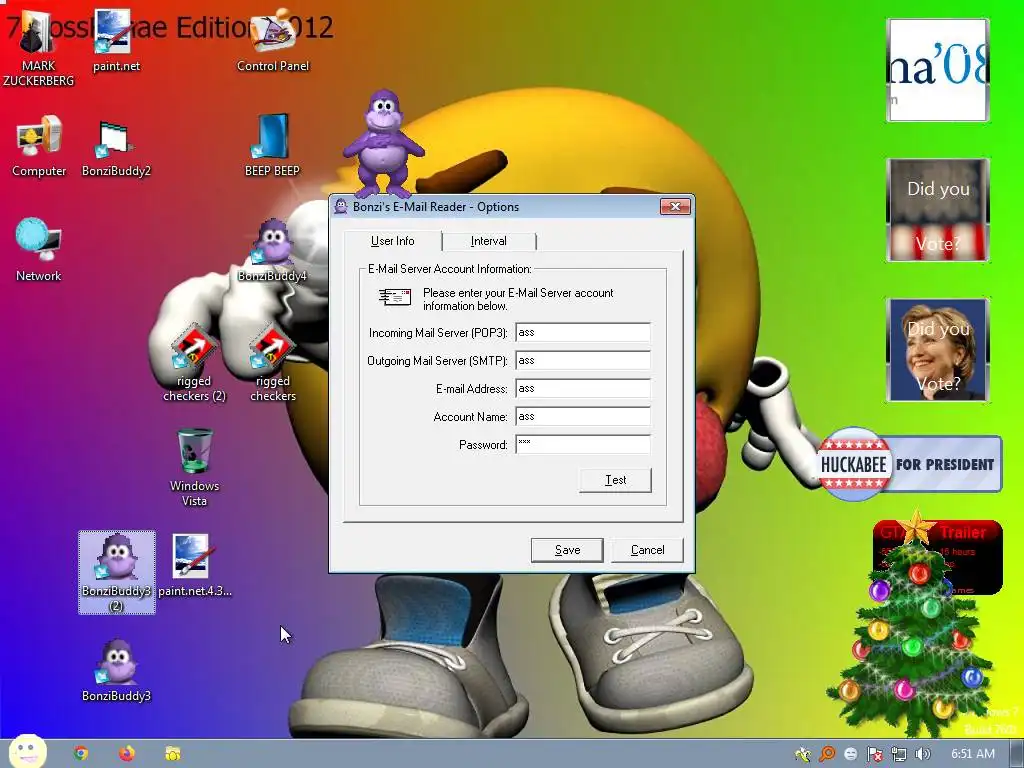Launch Firefox from the taskbar
Screen dimensions: 1024x768
127,754
